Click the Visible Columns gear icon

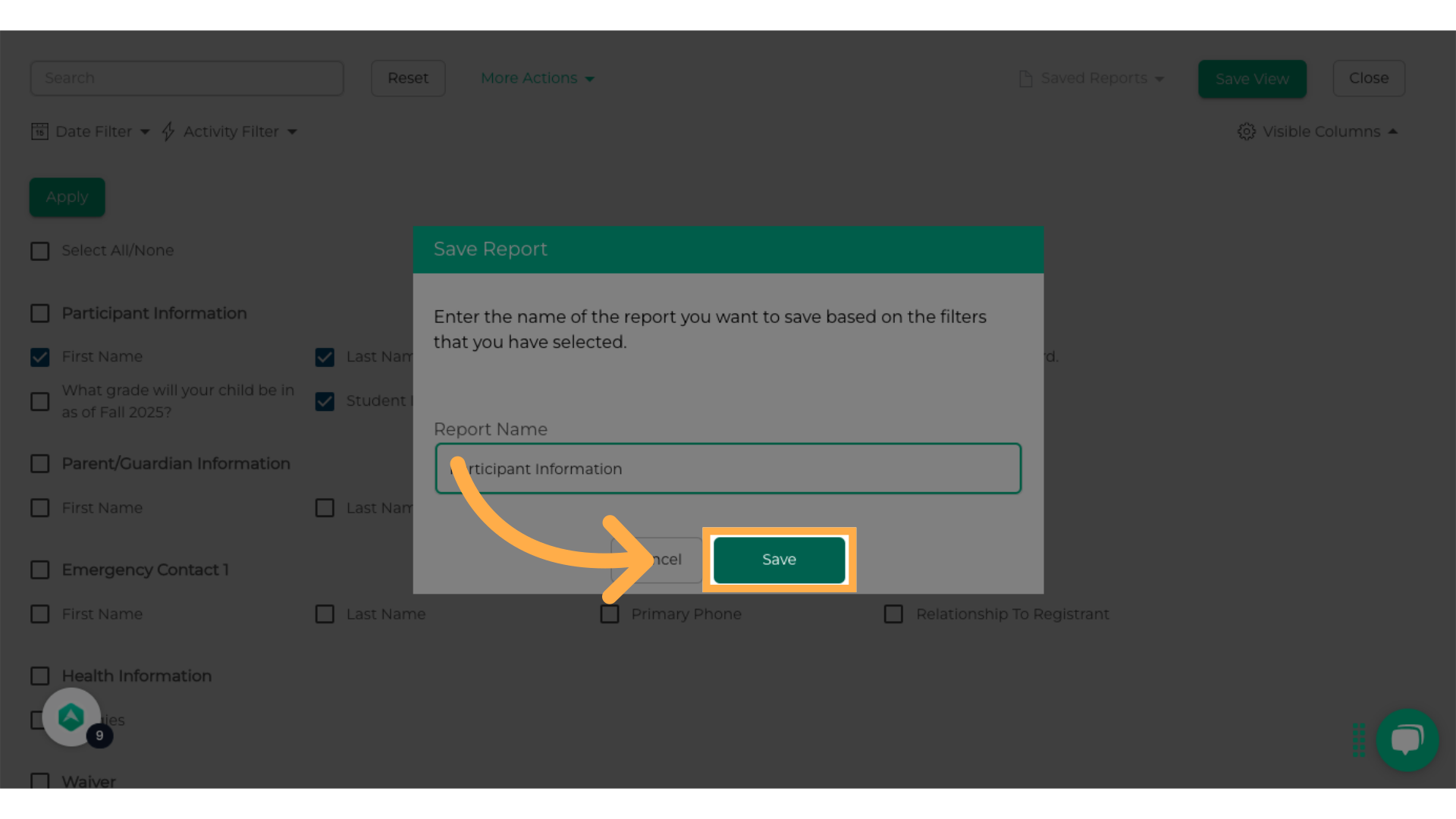1246,132
